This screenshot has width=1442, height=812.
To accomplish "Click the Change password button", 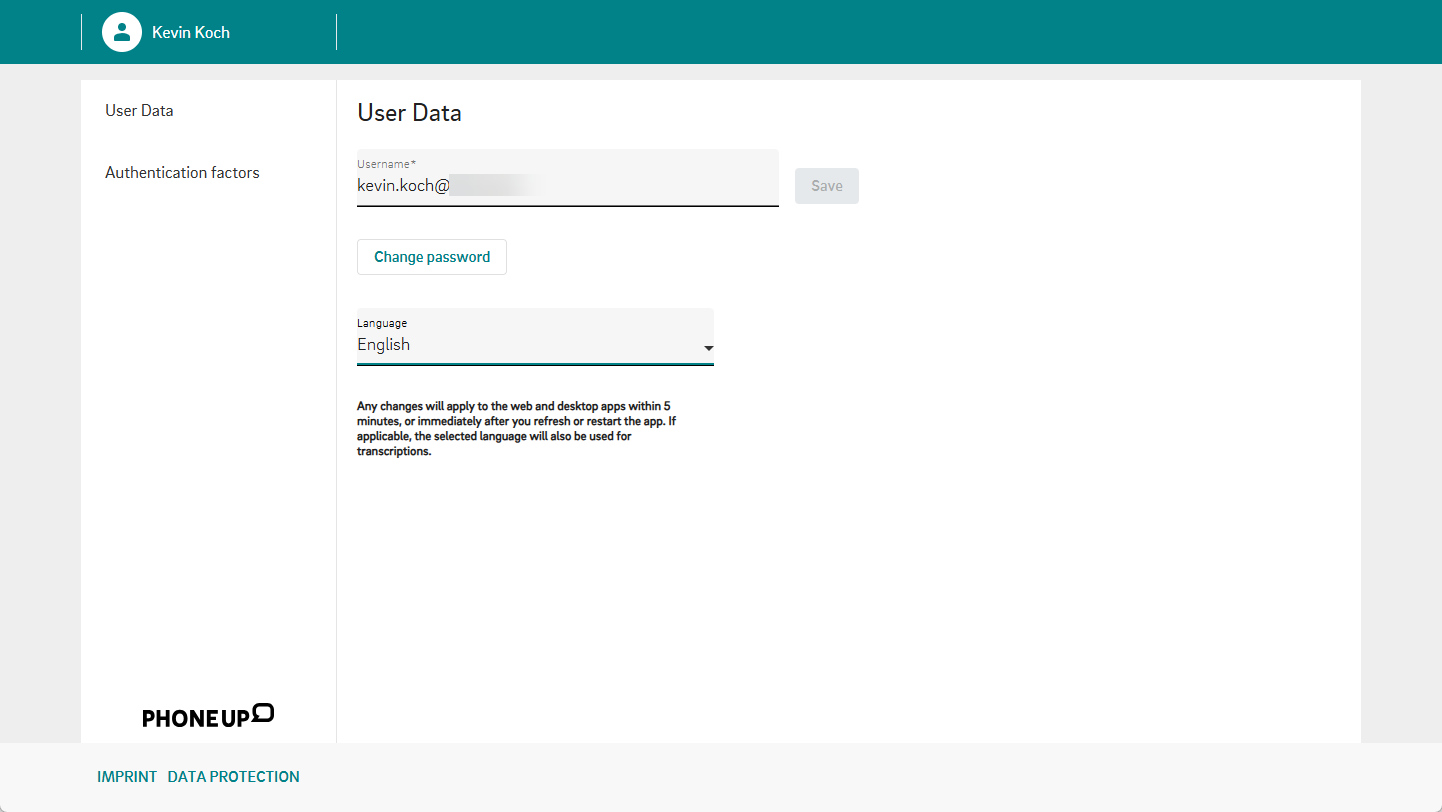I will [432, 257].
